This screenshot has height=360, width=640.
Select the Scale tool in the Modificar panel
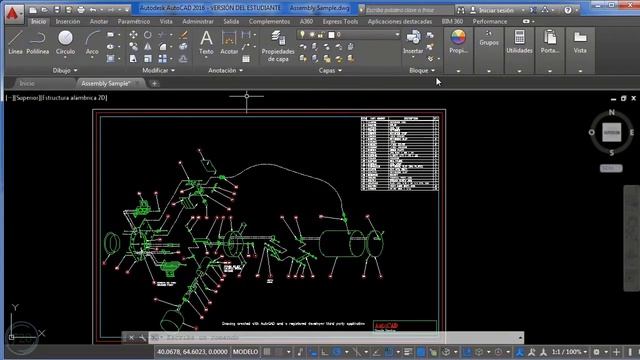(x=148, y=59)
